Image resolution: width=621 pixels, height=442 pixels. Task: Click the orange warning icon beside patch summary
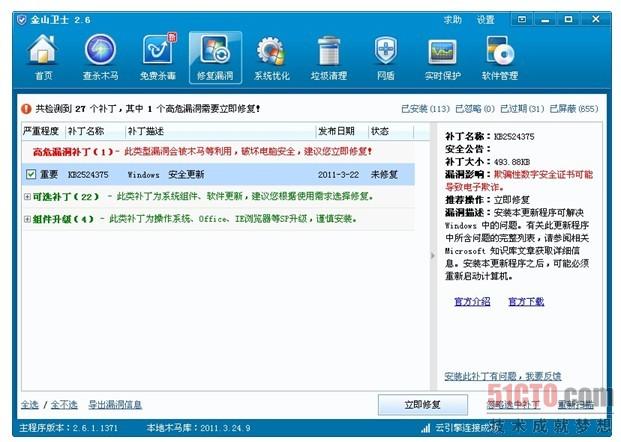[x=26, y=109]
